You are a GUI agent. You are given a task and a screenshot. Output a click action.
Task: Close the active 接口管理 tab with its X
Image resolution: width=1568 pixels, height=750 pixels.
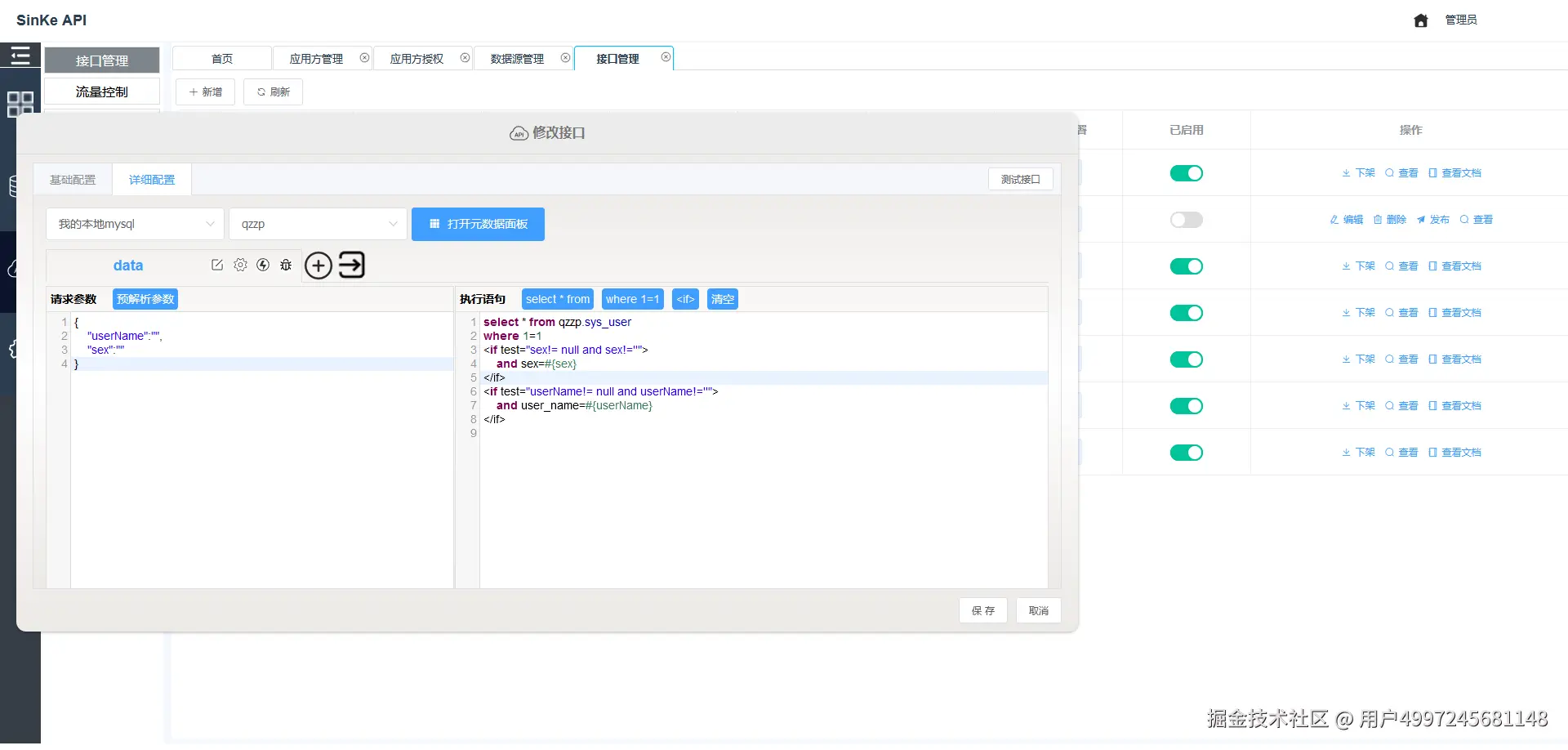pyautogui.click(x=666, y=57)
